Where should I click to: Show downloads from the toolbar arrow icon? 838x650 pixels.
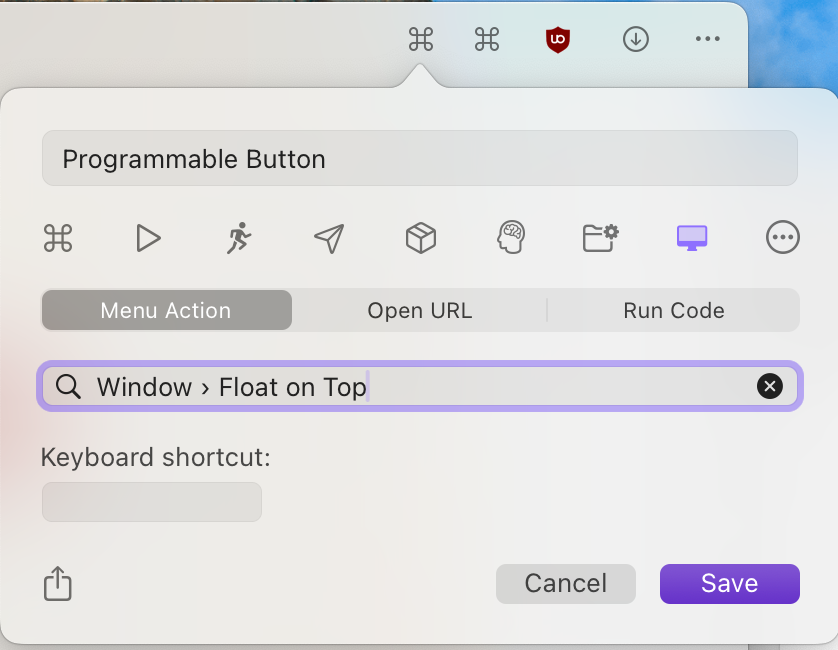(636, 39)
